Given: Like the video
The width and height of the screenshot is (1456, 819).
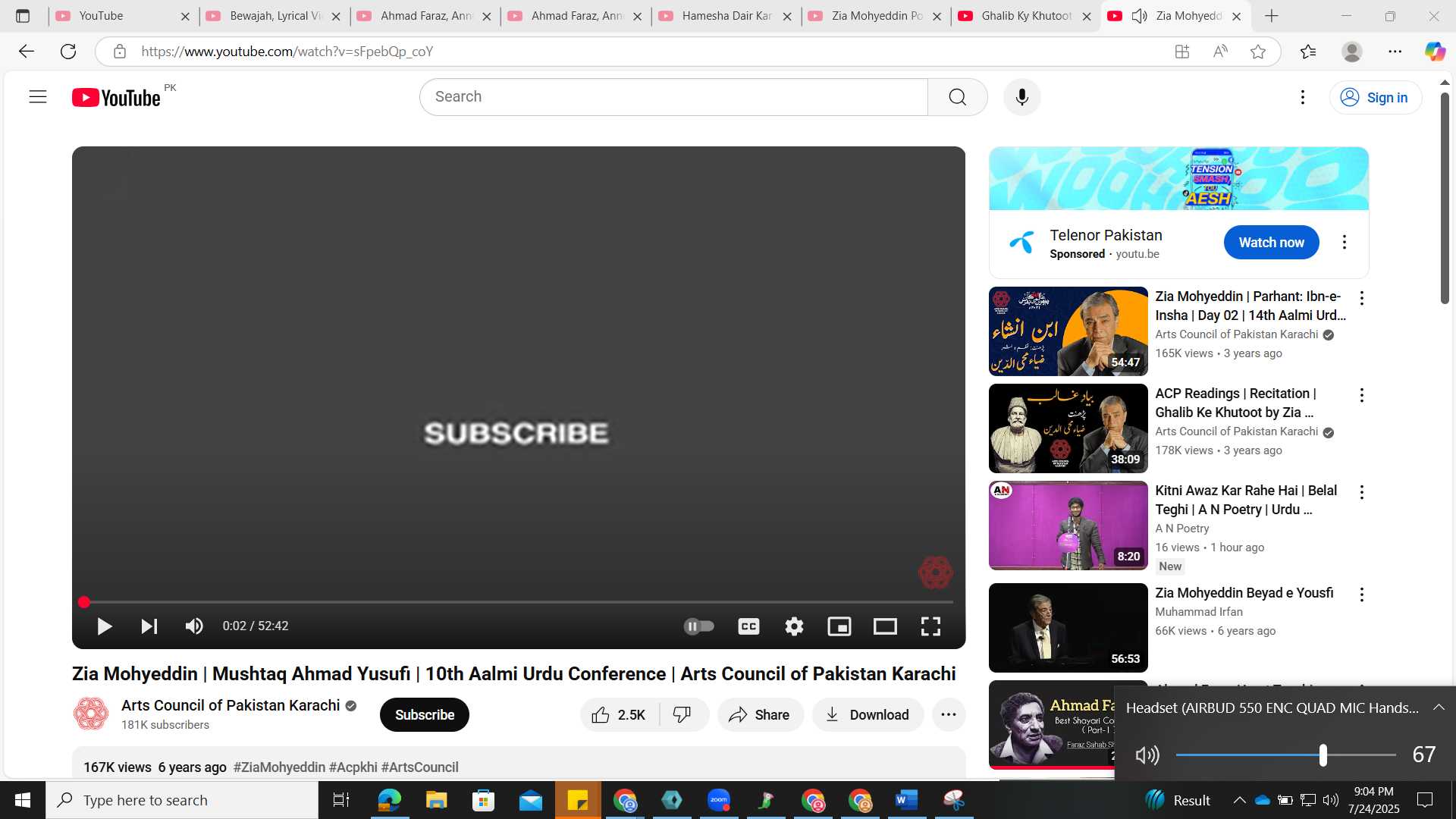Looking at the screenshot, I should [x=620, y=715].
